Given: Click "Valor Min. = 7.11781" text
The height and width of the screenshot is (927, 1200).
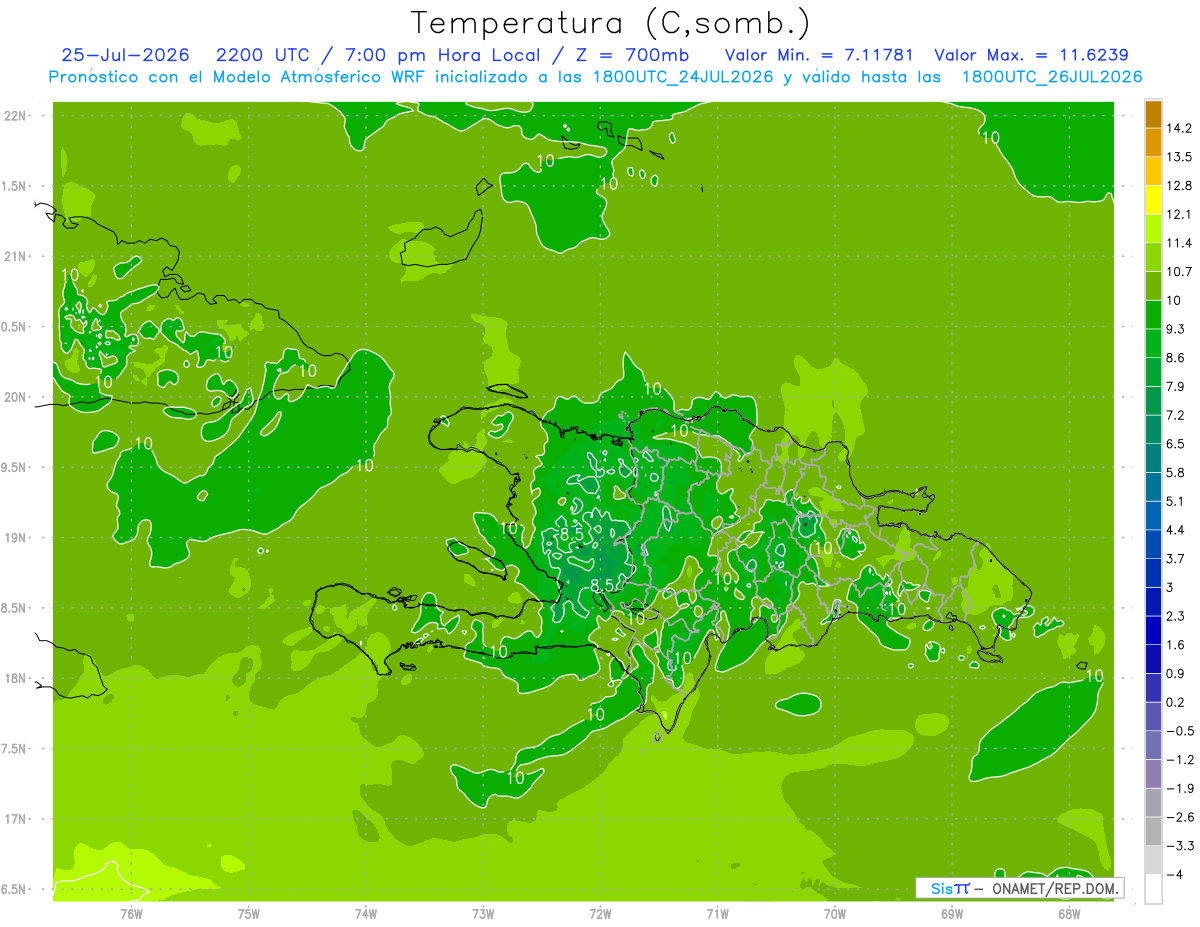Looking at the screenshot, I should coord(818,55).
